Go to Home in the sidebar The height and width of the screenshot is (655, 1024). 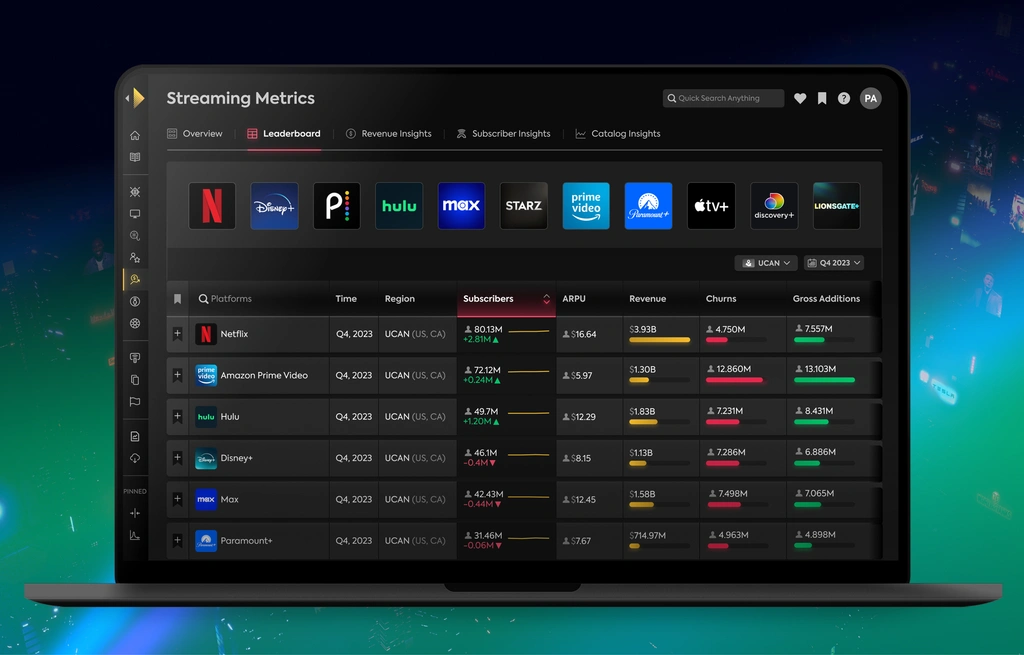tap(135, 135)
